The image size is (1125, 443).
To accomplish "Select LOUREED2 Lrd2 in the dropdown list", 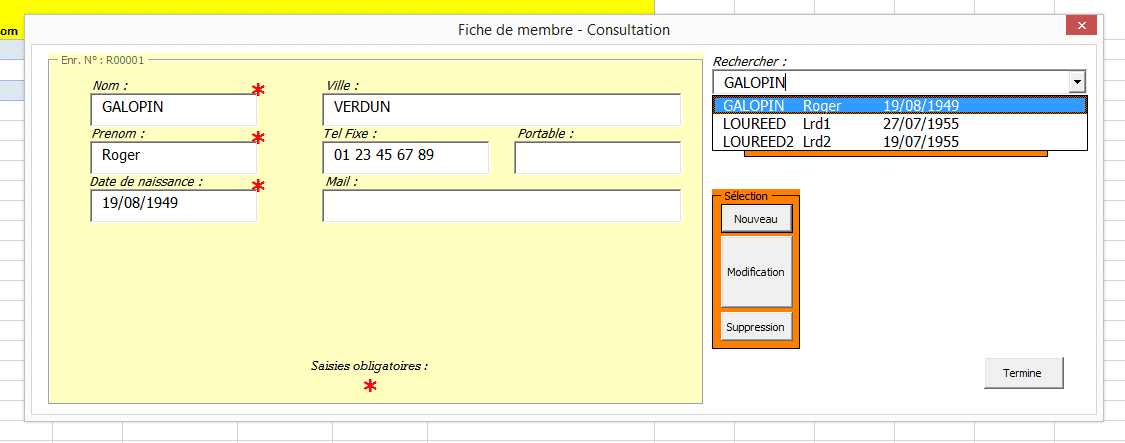I will click(900, 141).
